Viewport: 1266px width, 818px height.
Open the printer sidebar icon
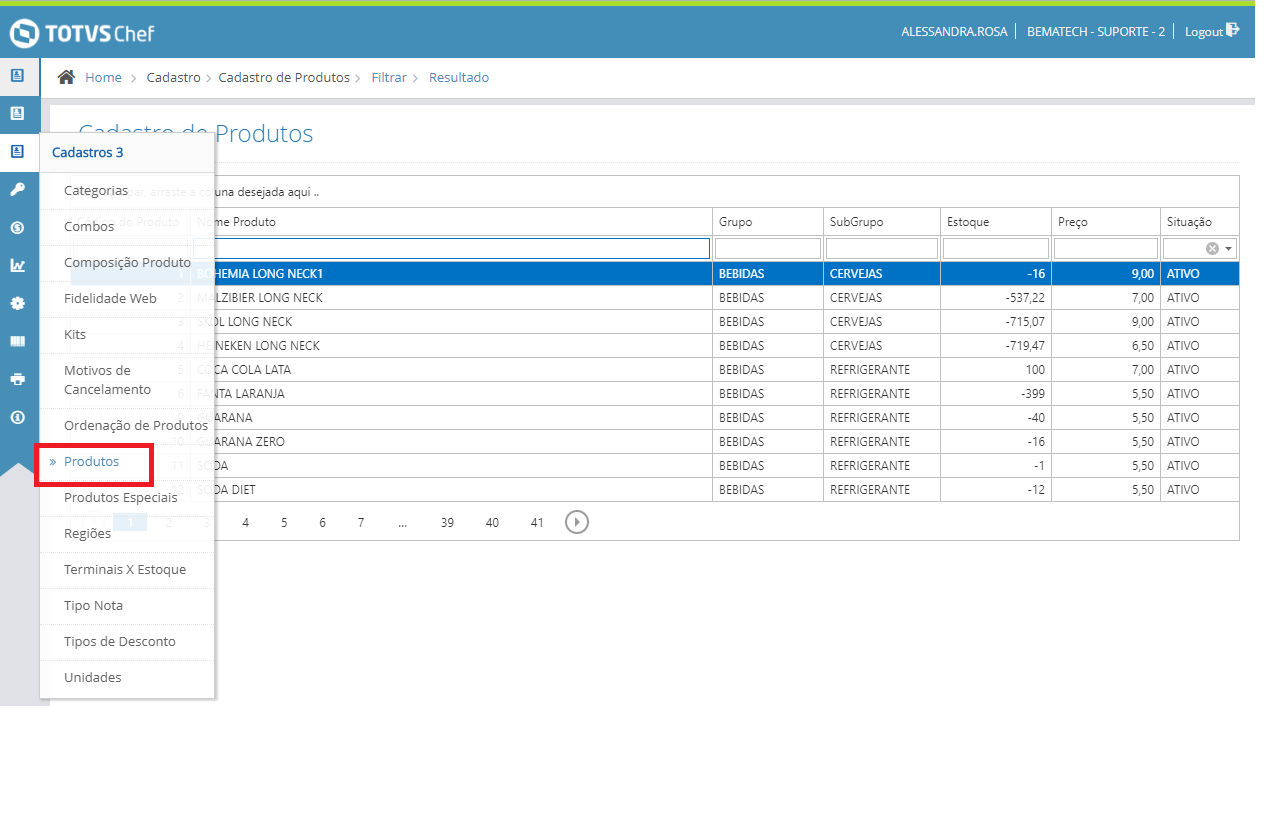(x=17, y=379)
